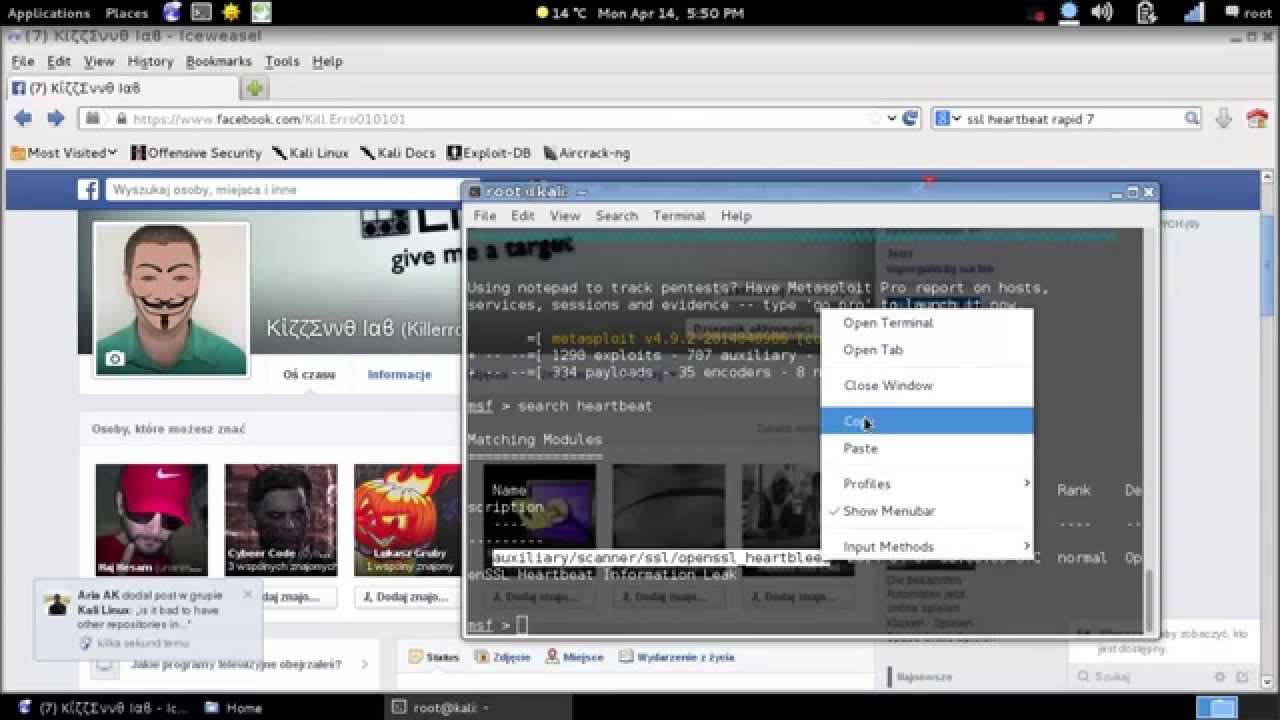Open the search engine selector dropdown

[947, 118]
